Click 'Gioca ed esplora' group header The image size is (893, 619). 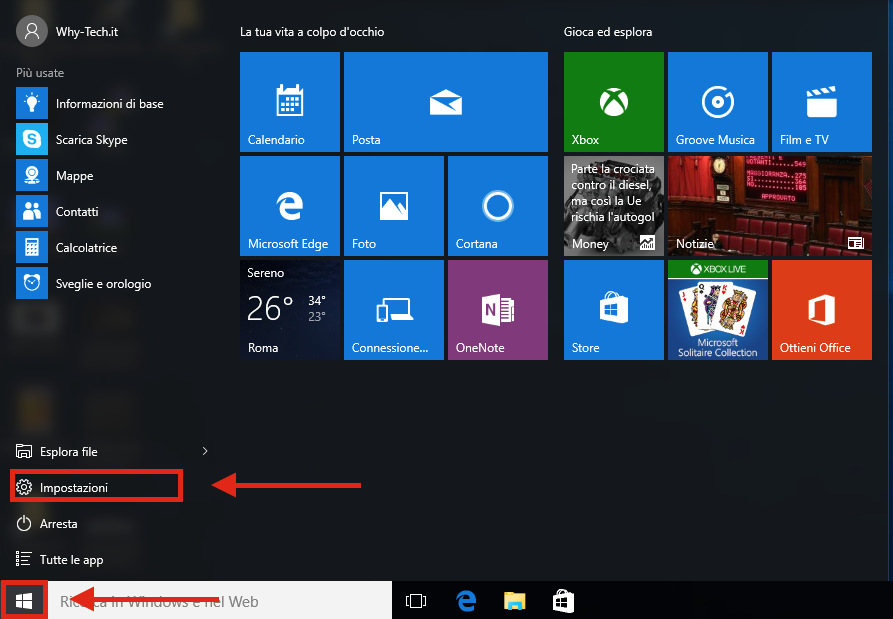608,32
